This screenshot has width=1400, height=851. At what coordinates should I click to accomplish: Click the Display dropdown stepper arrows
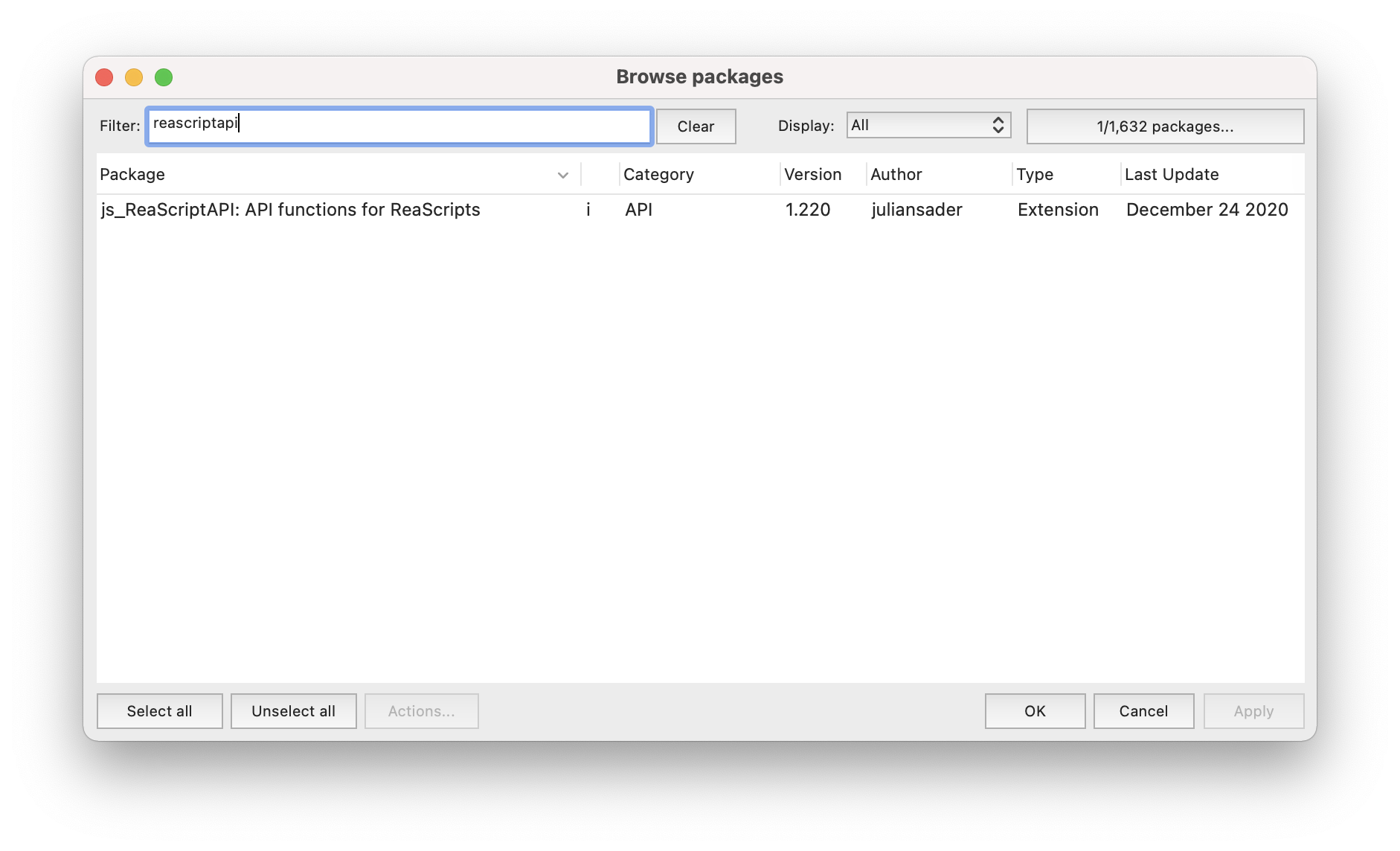(x=999, y=125)
